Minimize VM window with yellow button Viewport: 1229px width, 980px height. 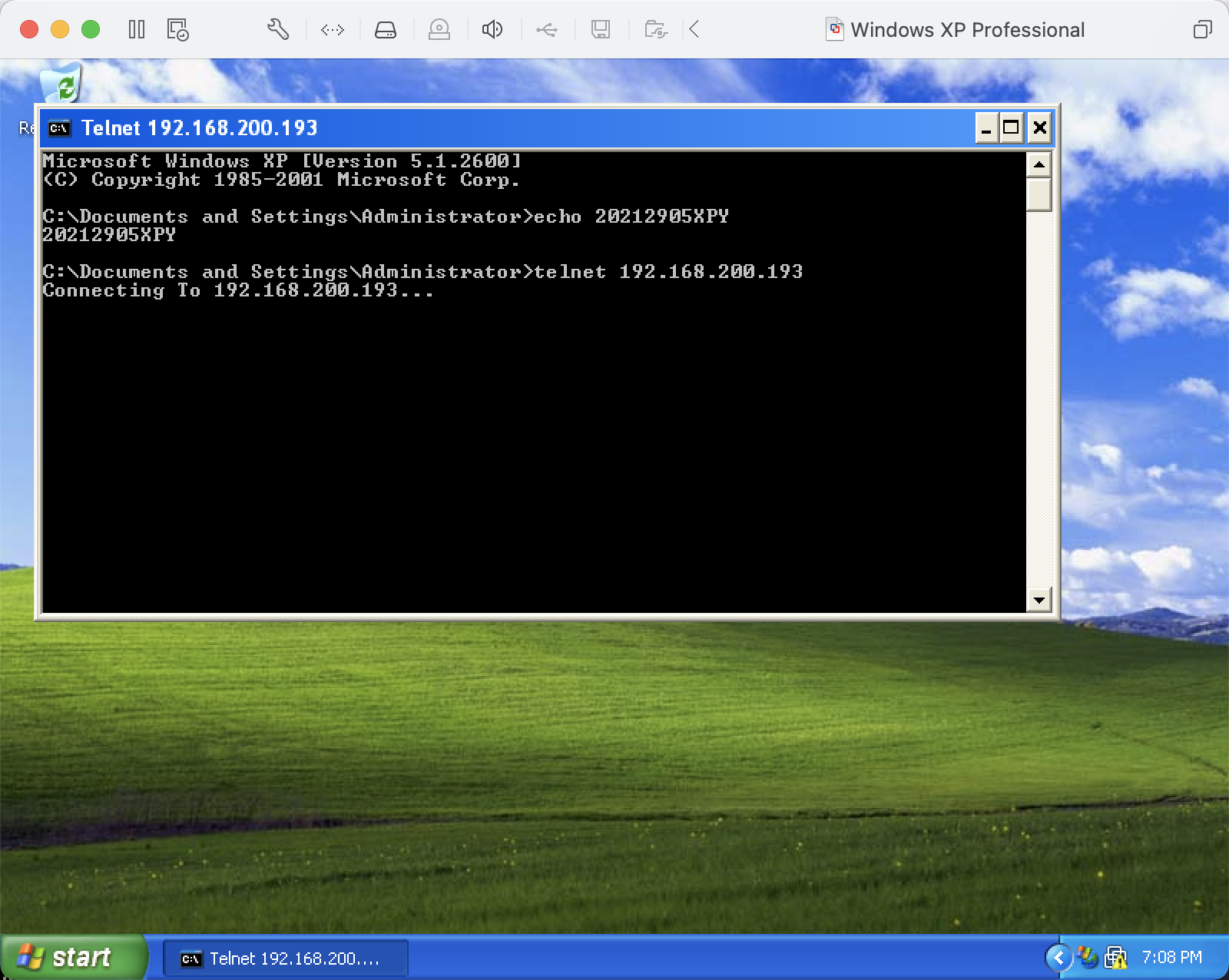click(60, 30)
